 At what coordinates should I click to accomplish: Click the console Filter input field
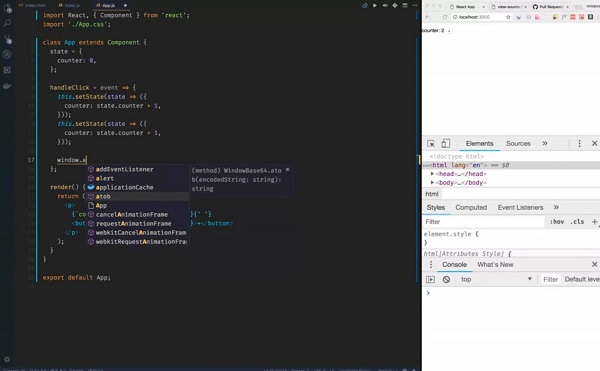(551, 279)
